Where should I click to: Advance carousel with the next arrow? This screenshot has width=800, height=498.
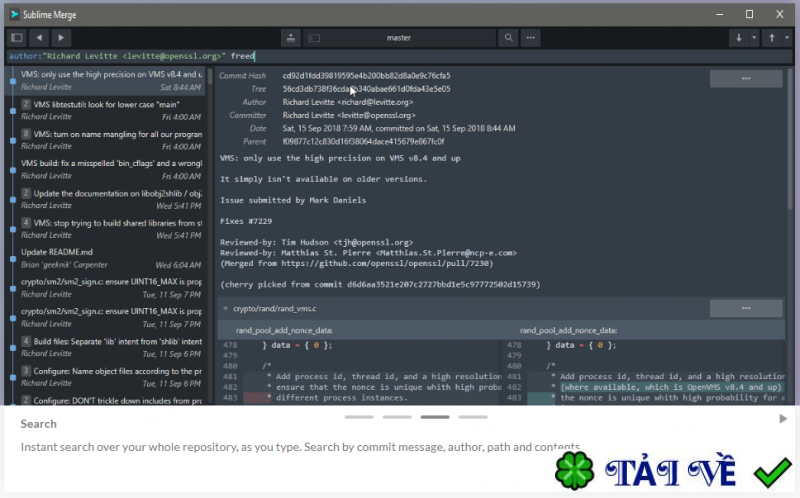click(x=783, y=419)
